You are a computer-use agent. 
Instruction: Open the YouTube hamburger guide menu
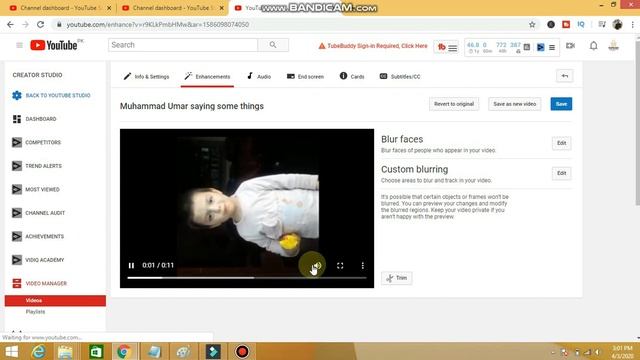tap(19, 45)
